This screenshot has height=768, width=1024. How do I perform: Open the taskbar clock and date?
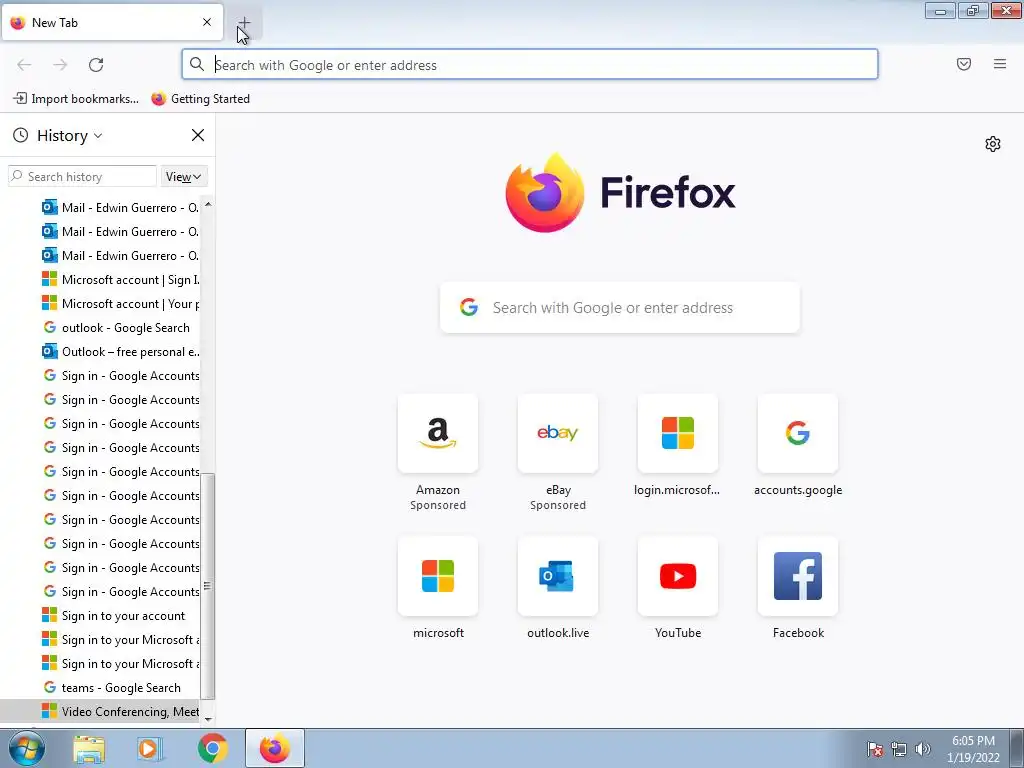point(973,749)
